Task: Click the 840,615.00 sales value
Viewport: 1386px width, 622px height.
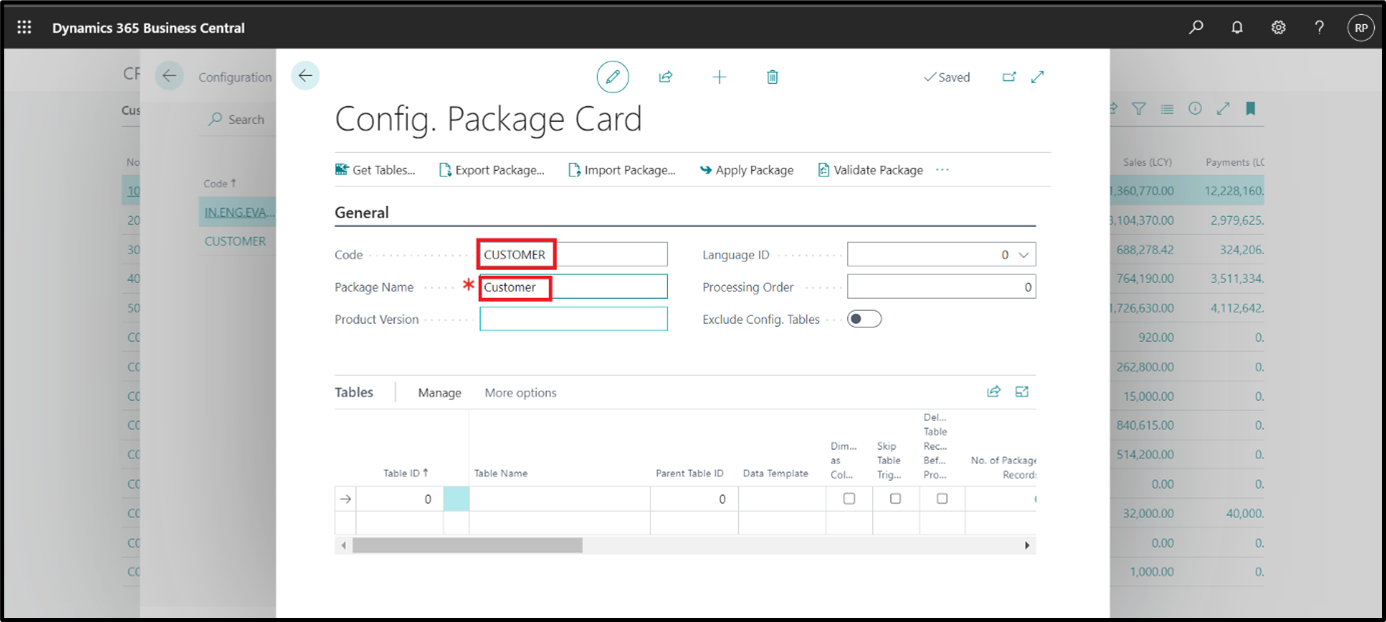Action: [x=1145, y=425]
